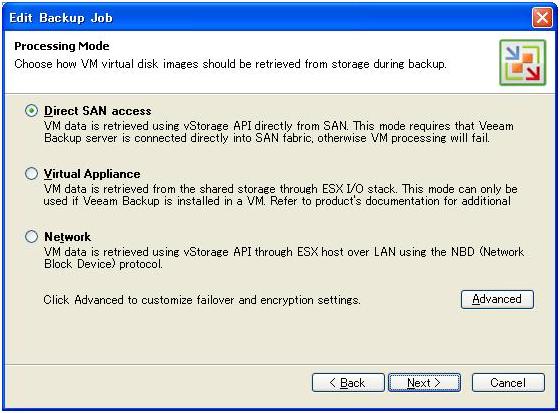This screenshot has width=560, height=413.
Task: Click the Direct SAN vStorage API description text
Action: [x=279, y=132]
